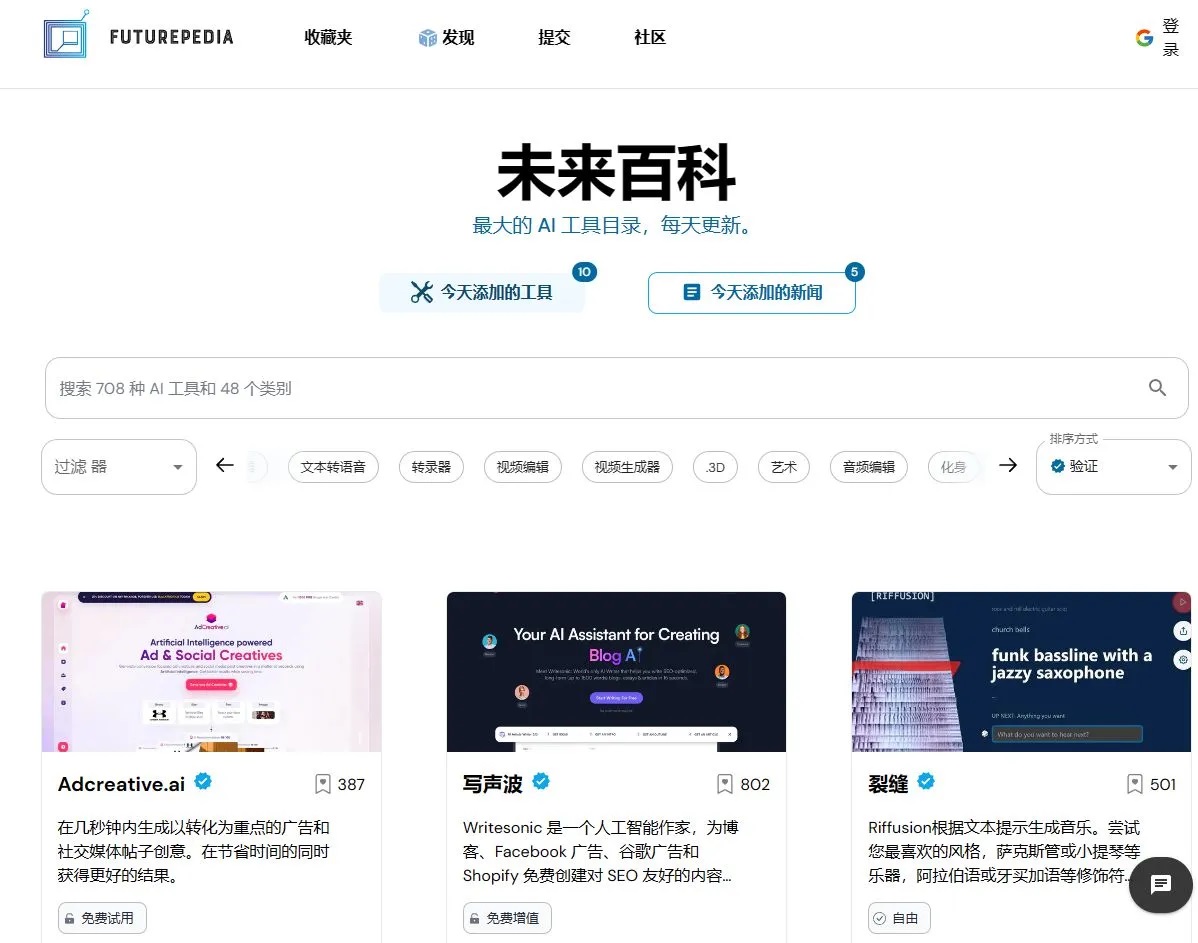Select the 转录器 category chip
This screenshot has width=1198, height=943.
tap(431, 467)
